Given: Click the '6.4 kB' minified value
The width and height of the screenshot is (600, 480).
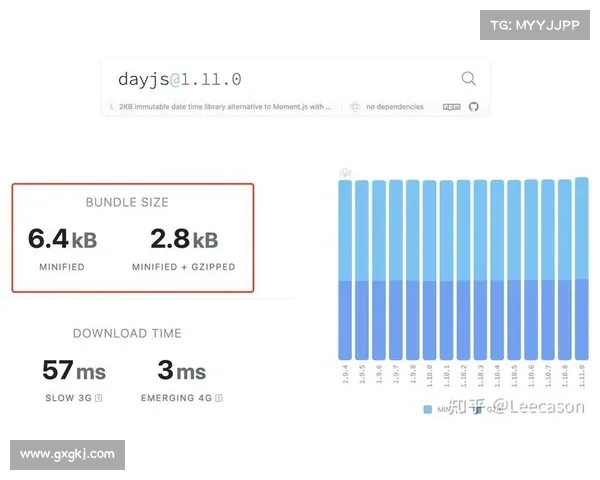Looking at the screenshot, I should pos(62,239).
